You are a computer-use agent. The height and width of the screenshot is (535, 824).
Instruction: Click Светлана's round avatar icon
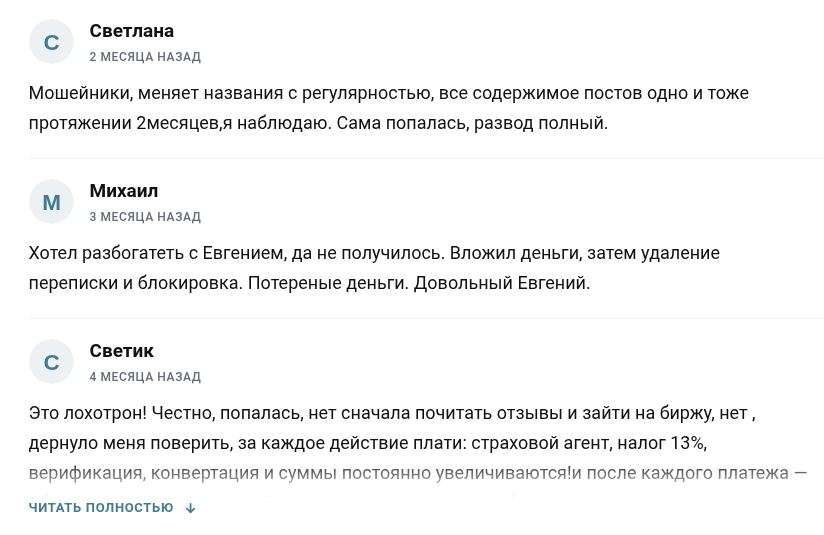pyautogui.click(x=52, y=43)
